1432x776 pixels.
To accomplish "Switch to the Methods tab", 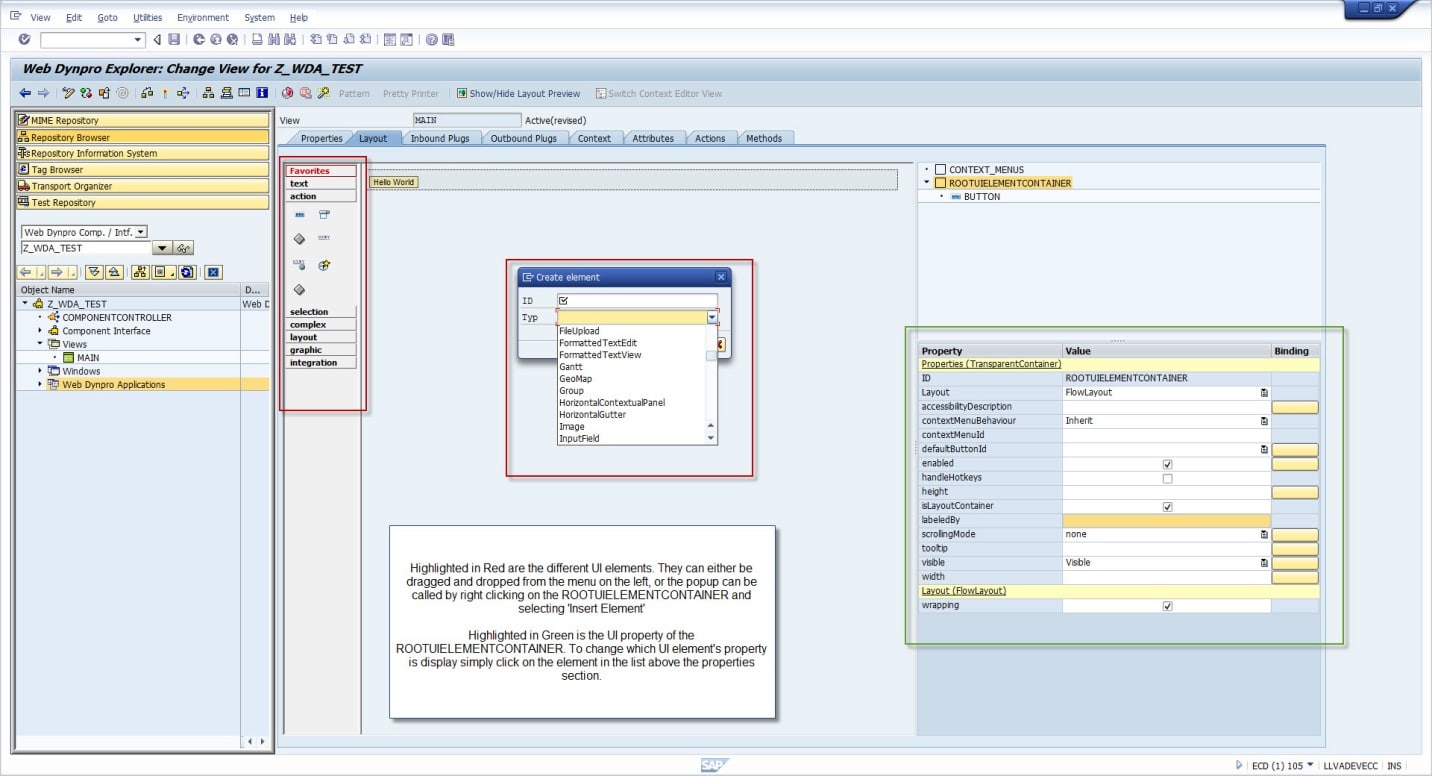I will pos(764,138).
